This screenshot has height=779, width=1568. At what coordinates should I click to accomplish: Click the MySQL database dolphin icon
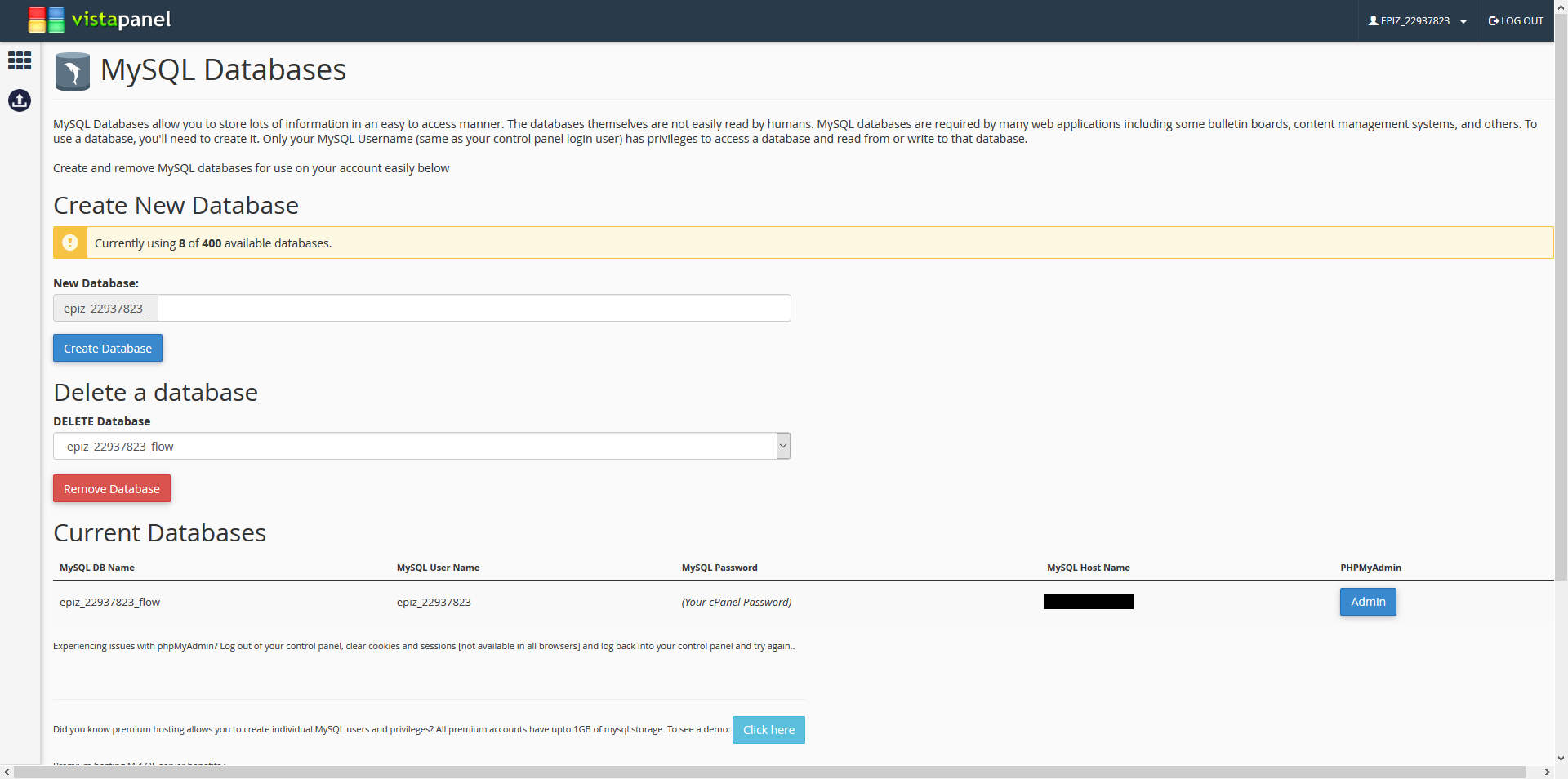[x=73, y=72]
